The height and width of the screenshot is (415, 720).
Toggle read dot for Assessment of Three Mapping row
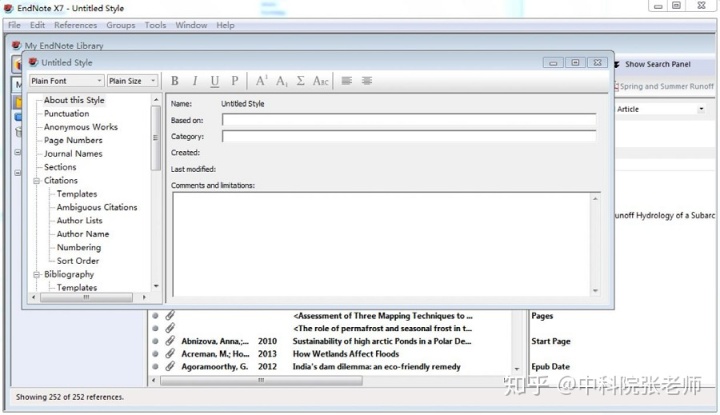coord(155,316)
